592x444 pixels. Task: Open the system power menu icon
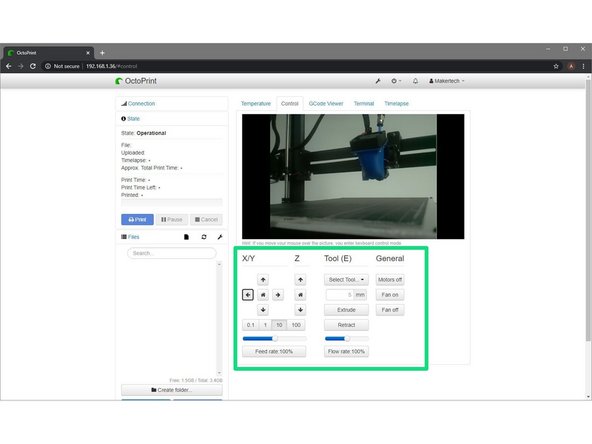tap(396, 81)
